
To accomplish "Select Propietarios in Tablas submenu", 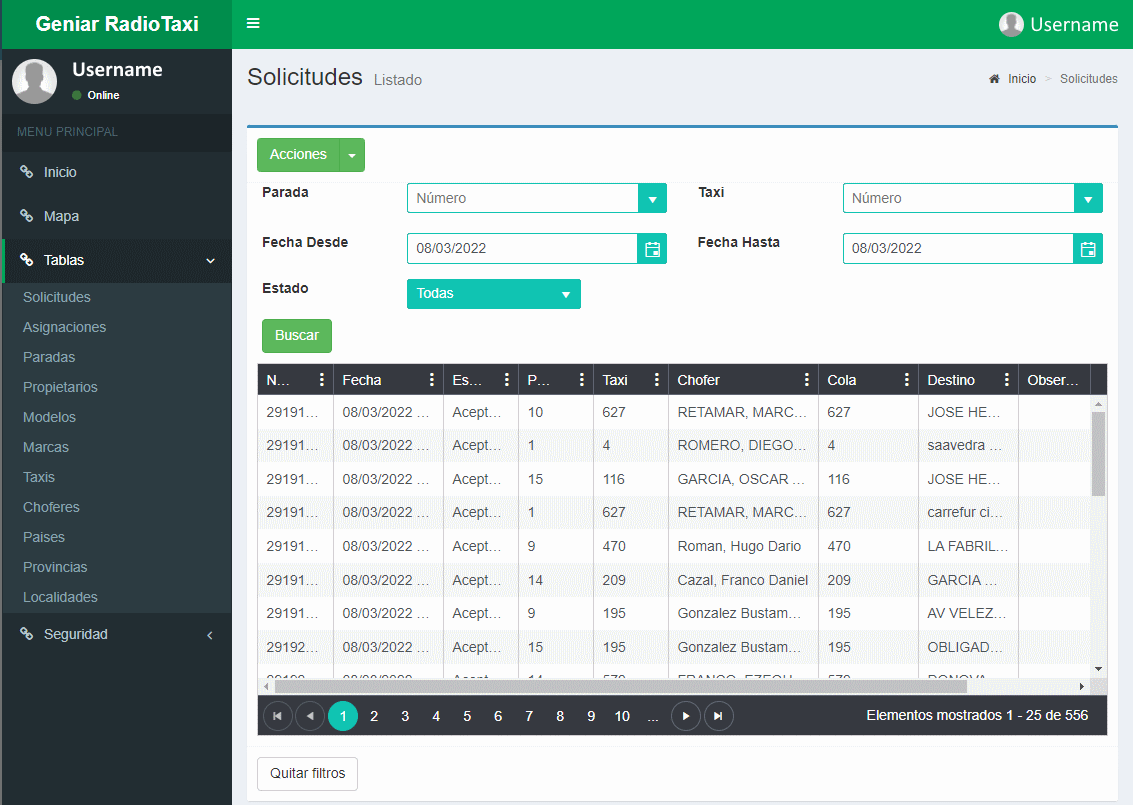I will click(60, 387).
